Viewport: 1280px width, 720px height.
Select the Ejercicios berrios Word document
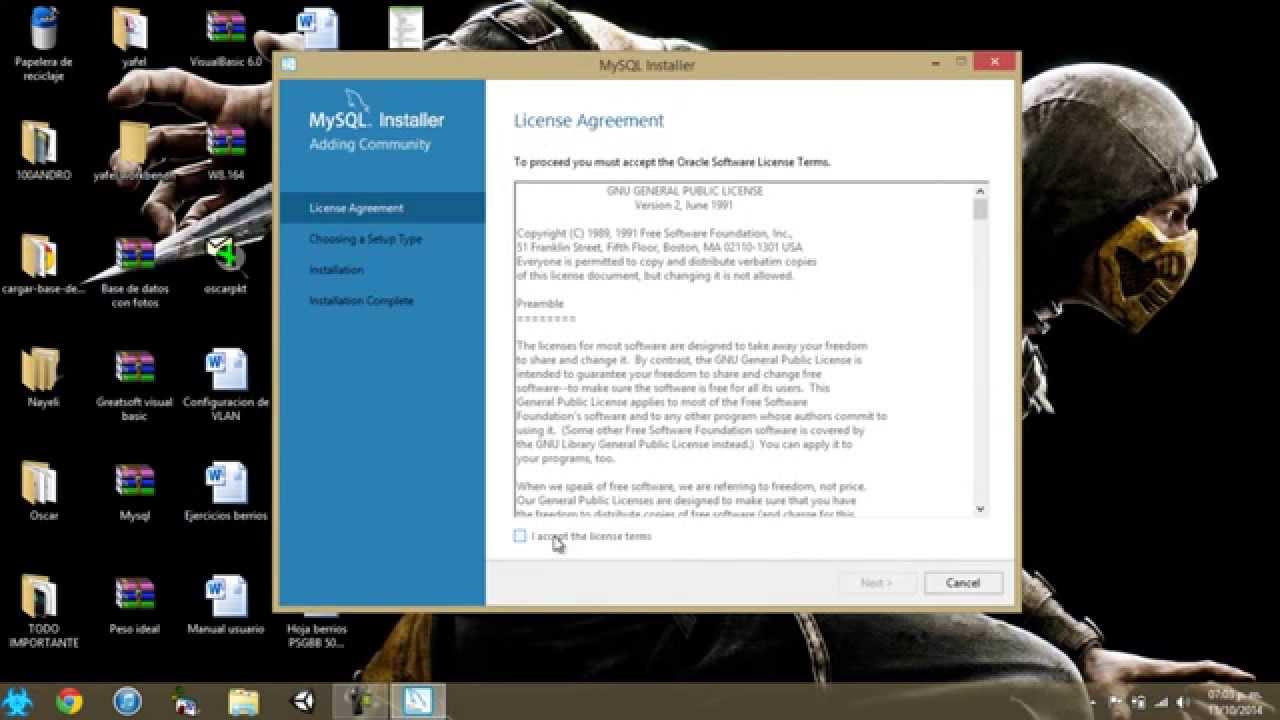pos(226,492)
